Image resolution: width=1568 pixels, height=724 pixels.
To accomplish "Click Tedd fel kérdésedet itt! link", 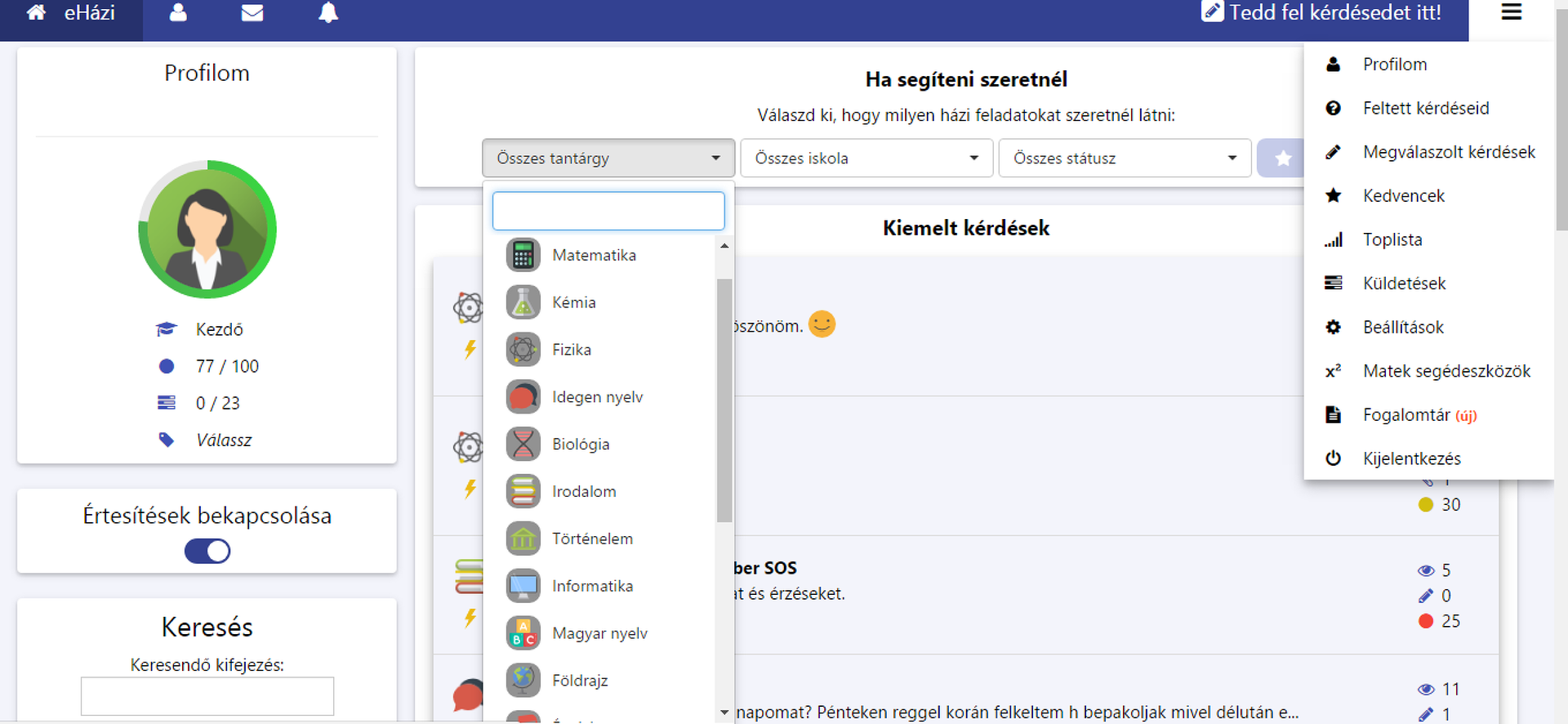I will click(1321, 12).
